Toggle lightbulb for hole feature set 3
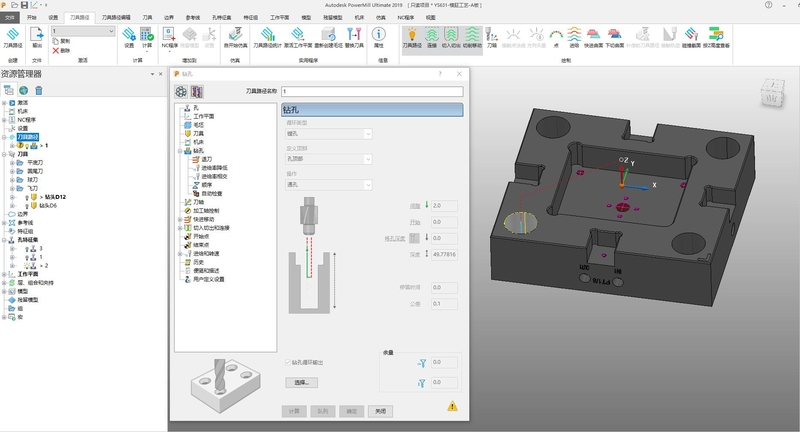Screen dimensions: 800x432 pyautogui.click(x=27, y=248)
